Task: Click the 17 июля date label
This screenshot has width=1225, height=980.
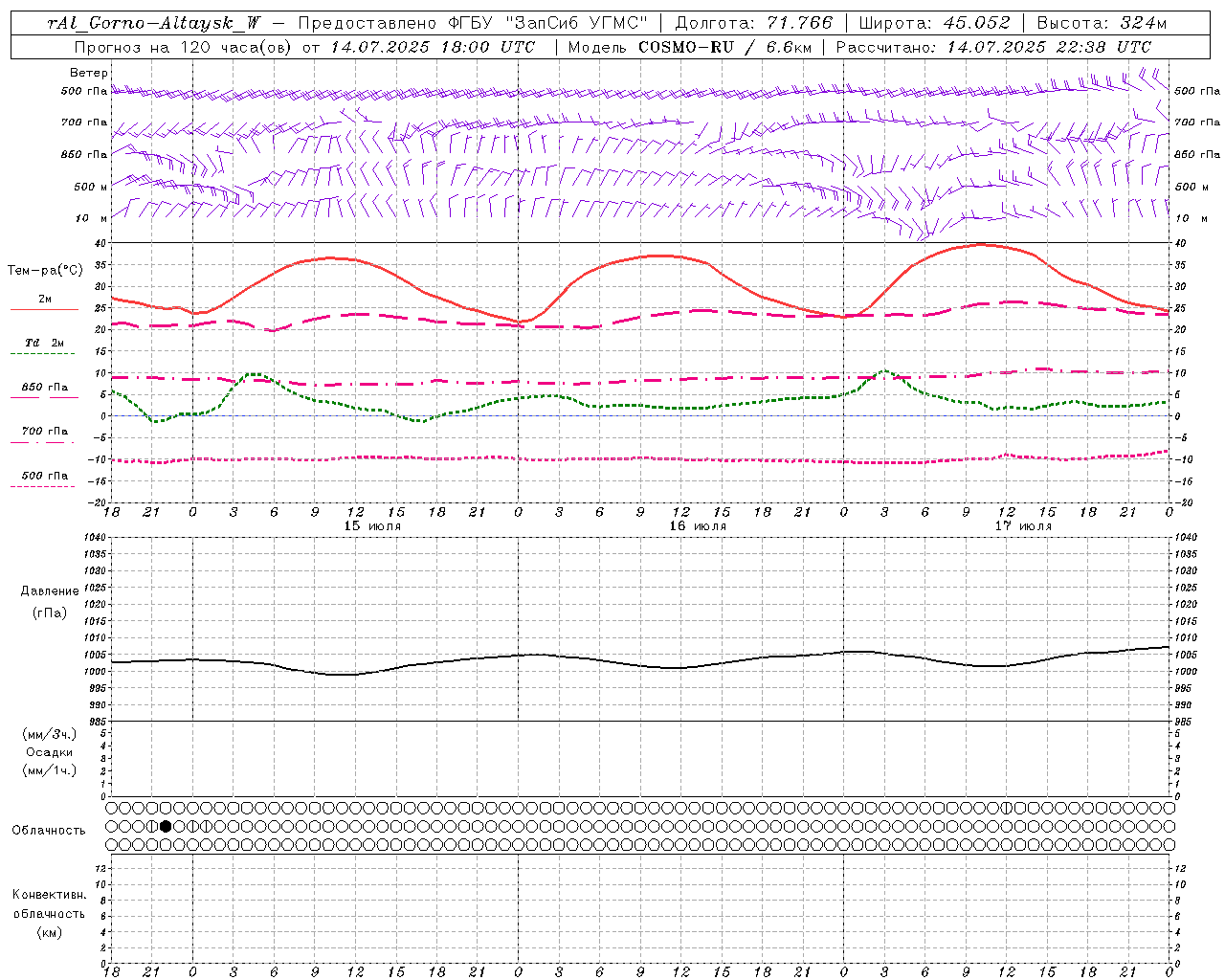Action: pyautogui.click(x=1023, y=526)
